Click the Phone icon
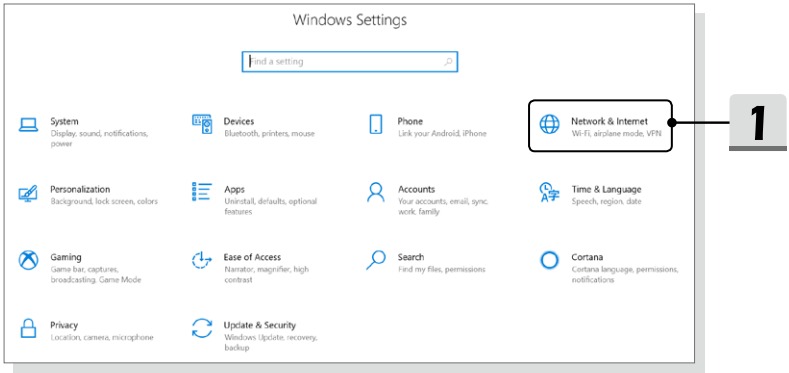 (x=375, y=124)
